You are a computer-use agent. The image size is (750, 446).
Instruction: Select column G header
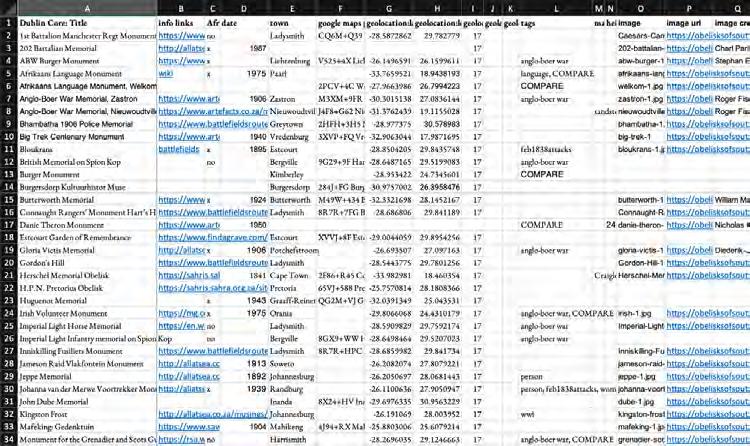389,8
